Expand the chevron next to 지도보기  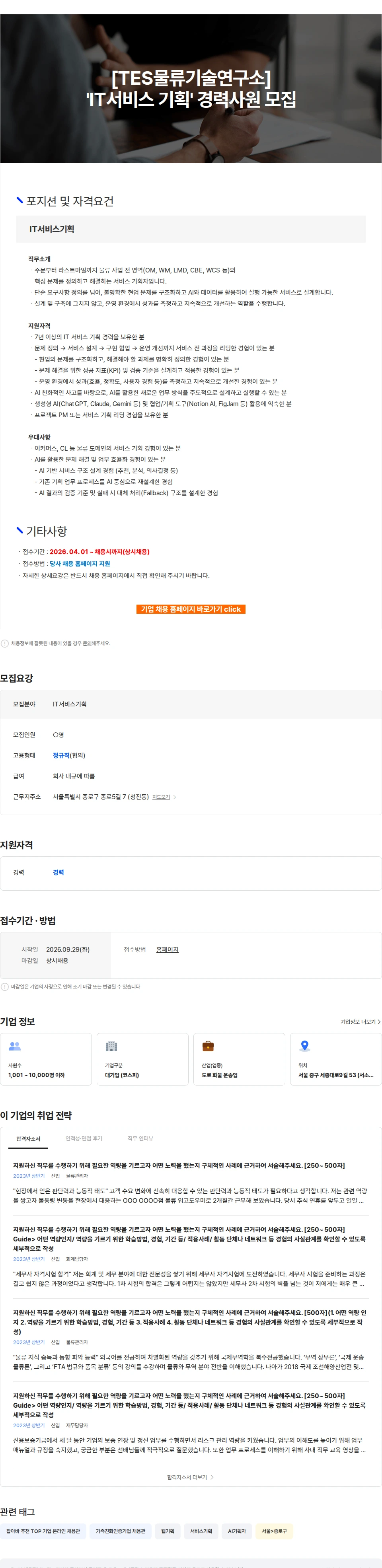175,797
